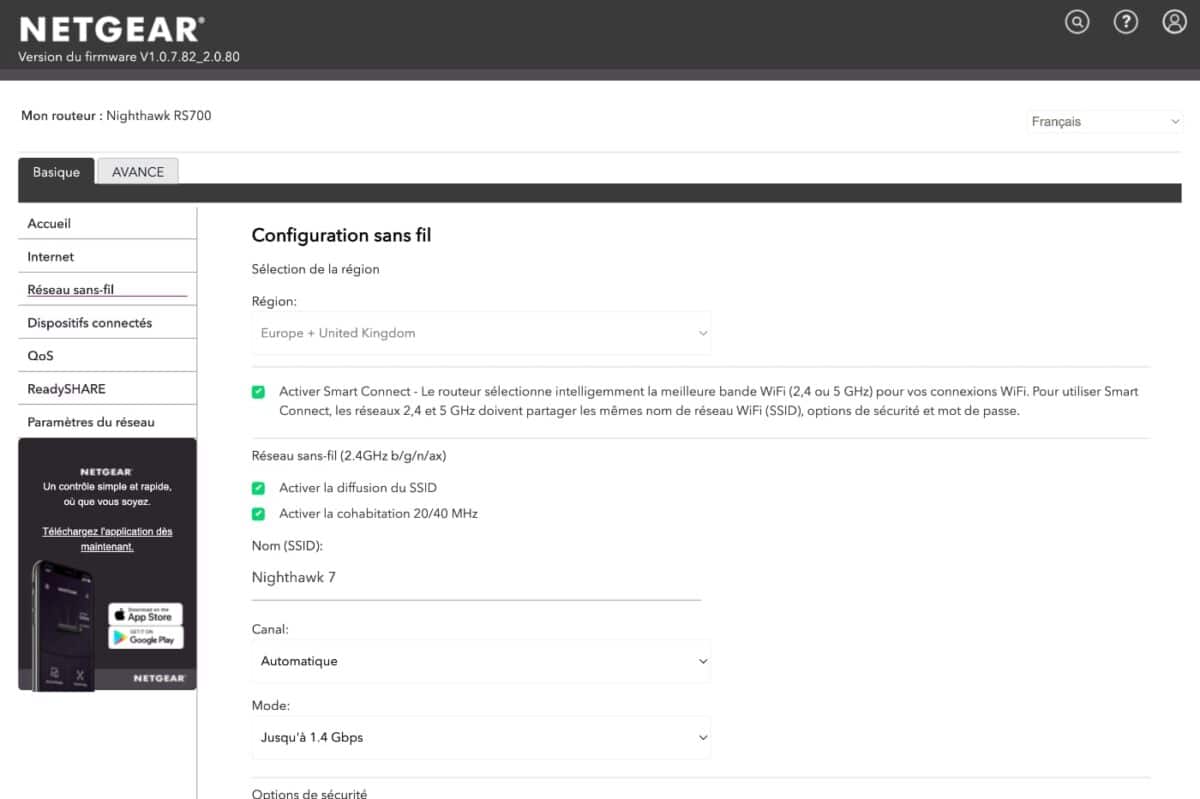Click the Configuration sans fil heading
This screenshot has width=1200, height=799.
[341, 236]
